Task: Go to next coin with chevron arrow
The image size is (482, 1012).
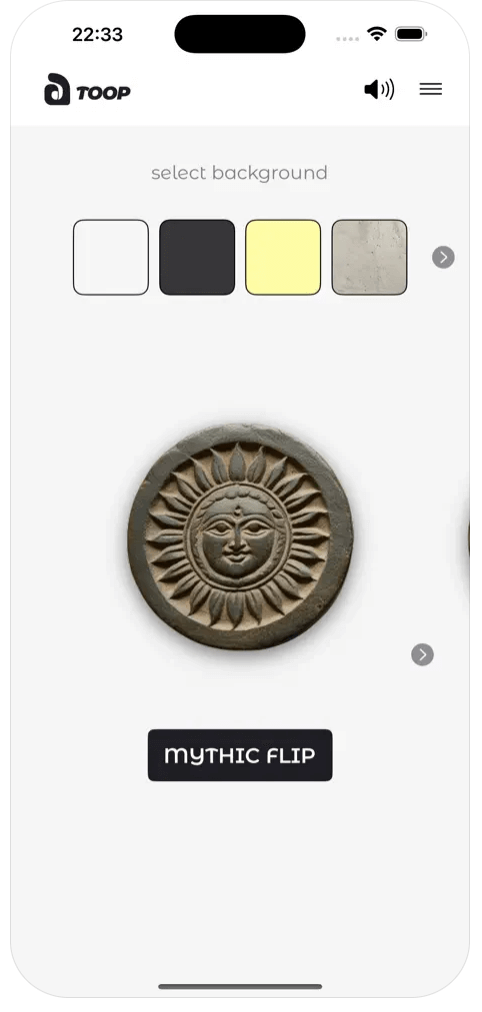Action: pos(423,654)
